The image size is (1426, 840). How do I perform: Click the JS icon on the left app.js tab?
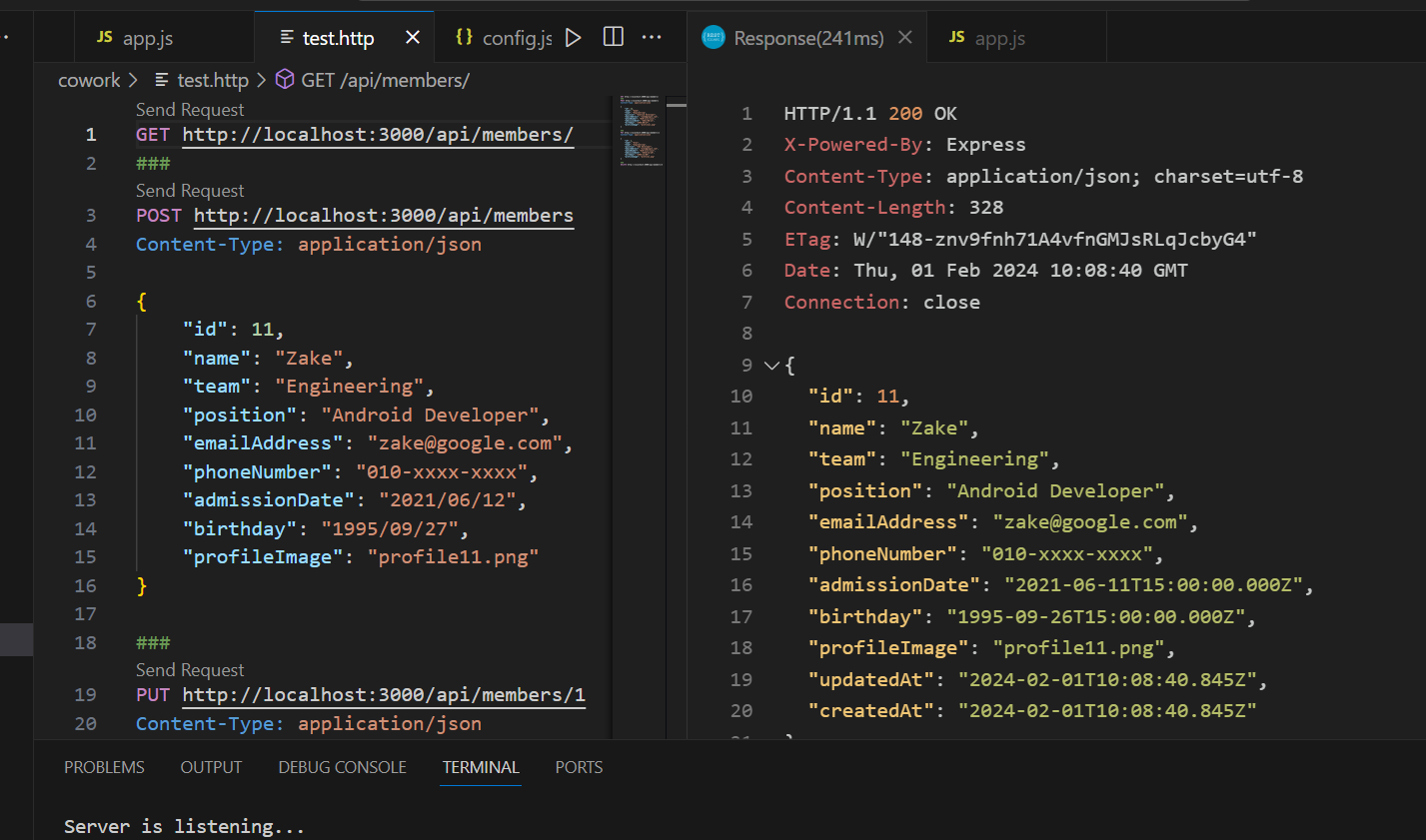105,38
